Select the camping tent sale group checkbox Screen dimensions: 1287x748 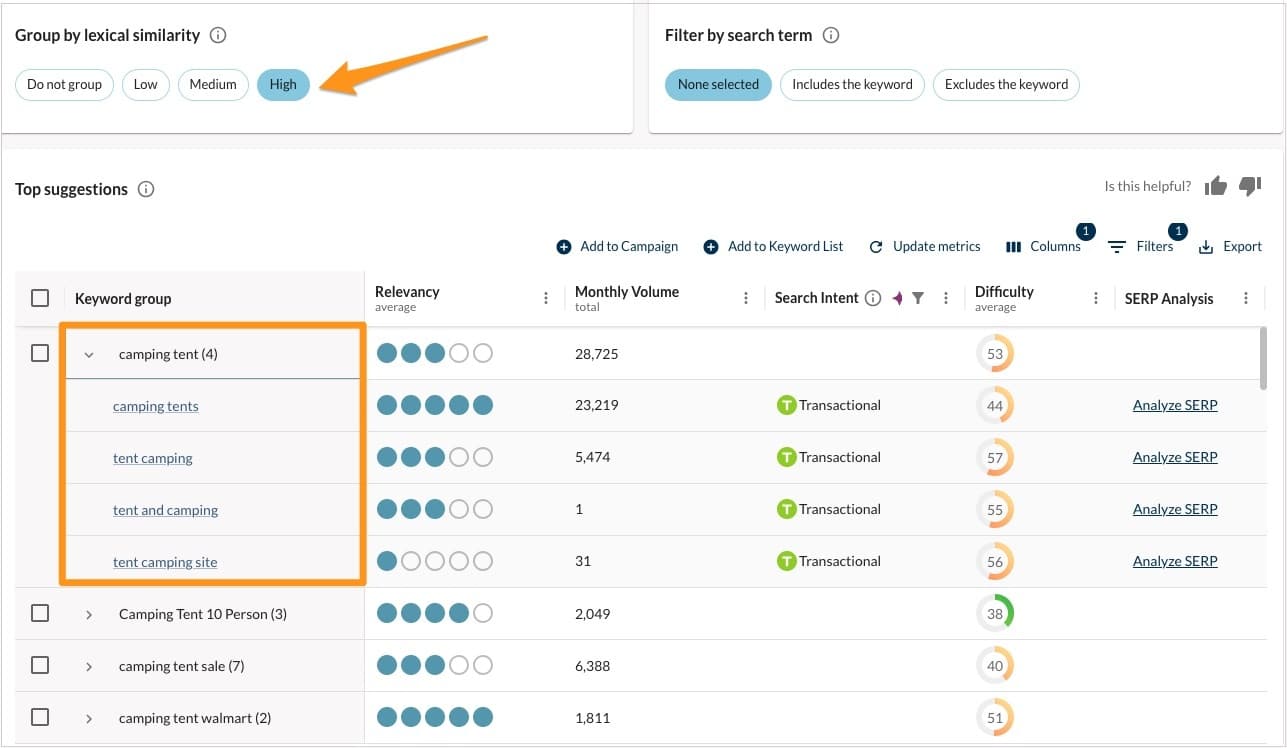(x=40, y=665)
